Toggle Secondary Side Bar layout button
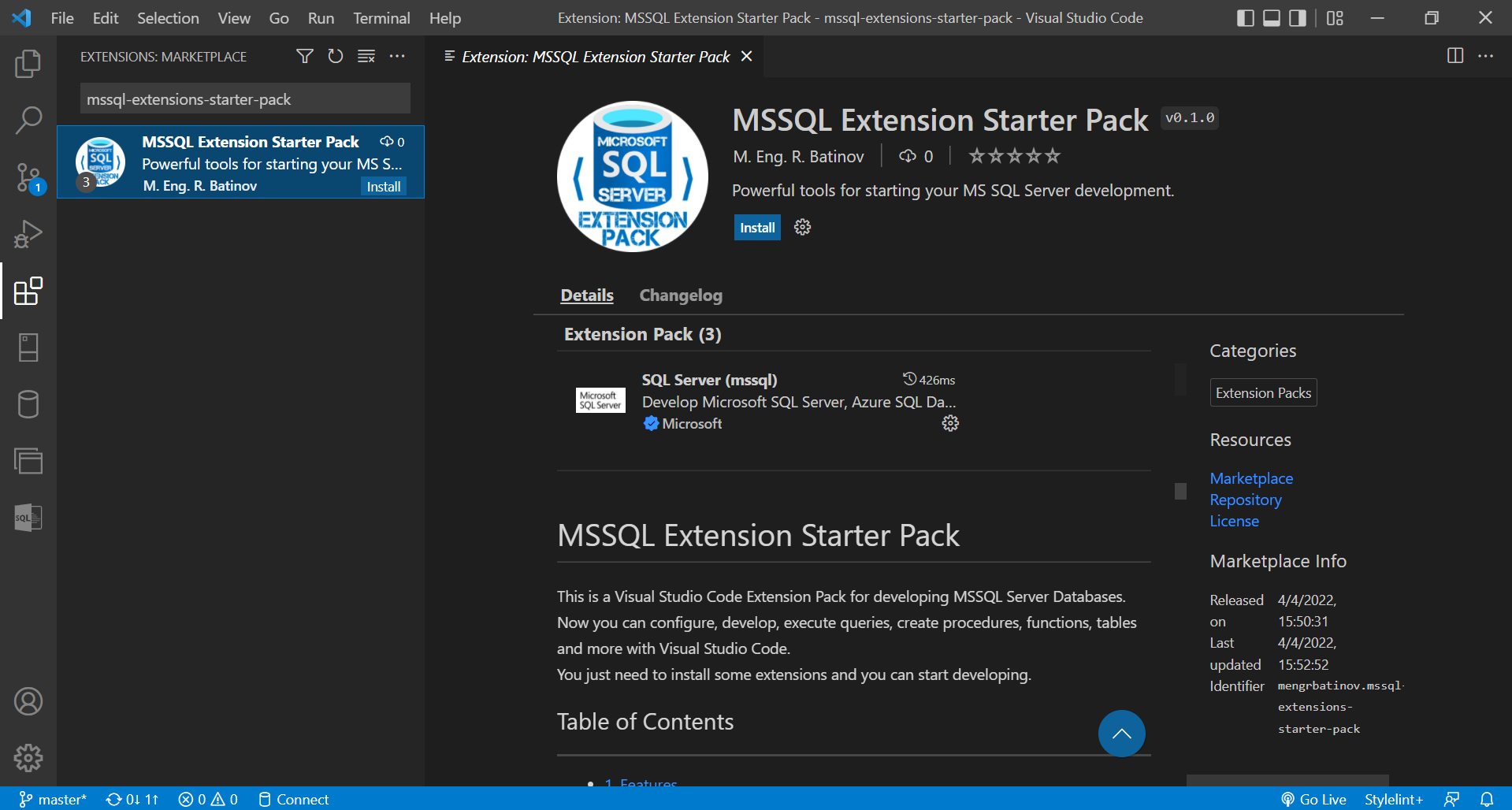This screenshot has height=810, width=1512. 1298,17
